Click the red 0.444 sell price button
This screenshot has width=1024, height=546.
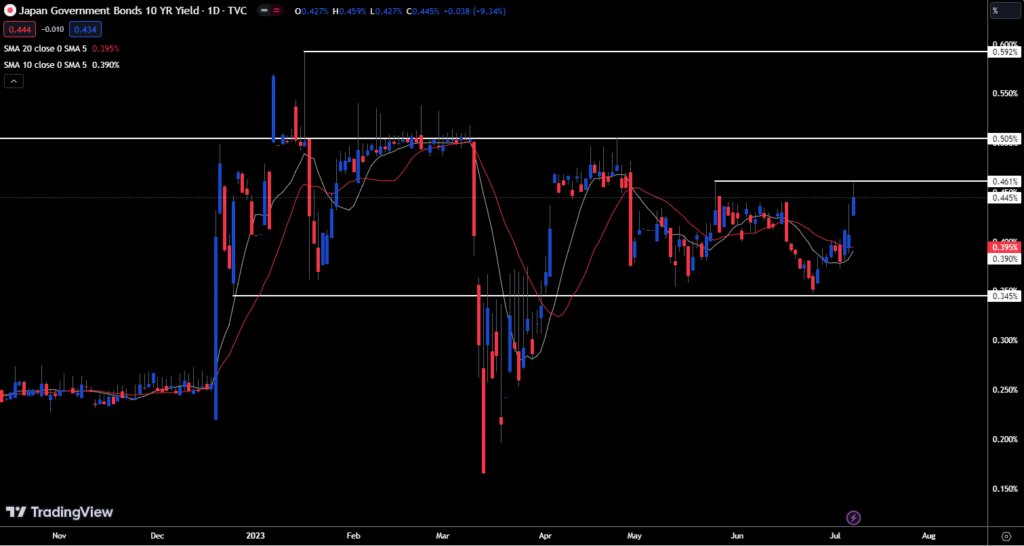19,29
